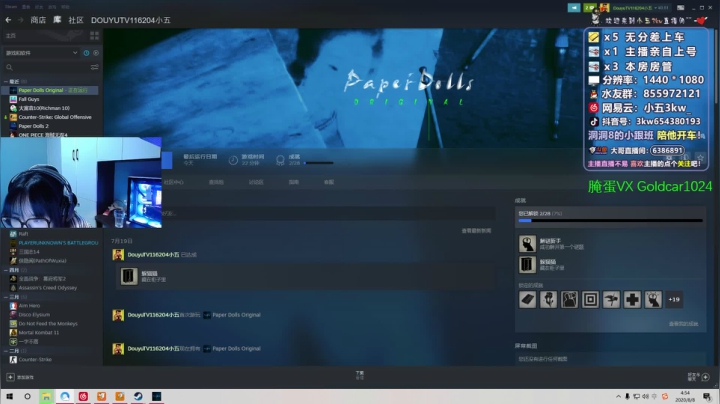Click the announcements icon in Steam title bar
This screenshot has height=404, width=720.
[574, 8]
